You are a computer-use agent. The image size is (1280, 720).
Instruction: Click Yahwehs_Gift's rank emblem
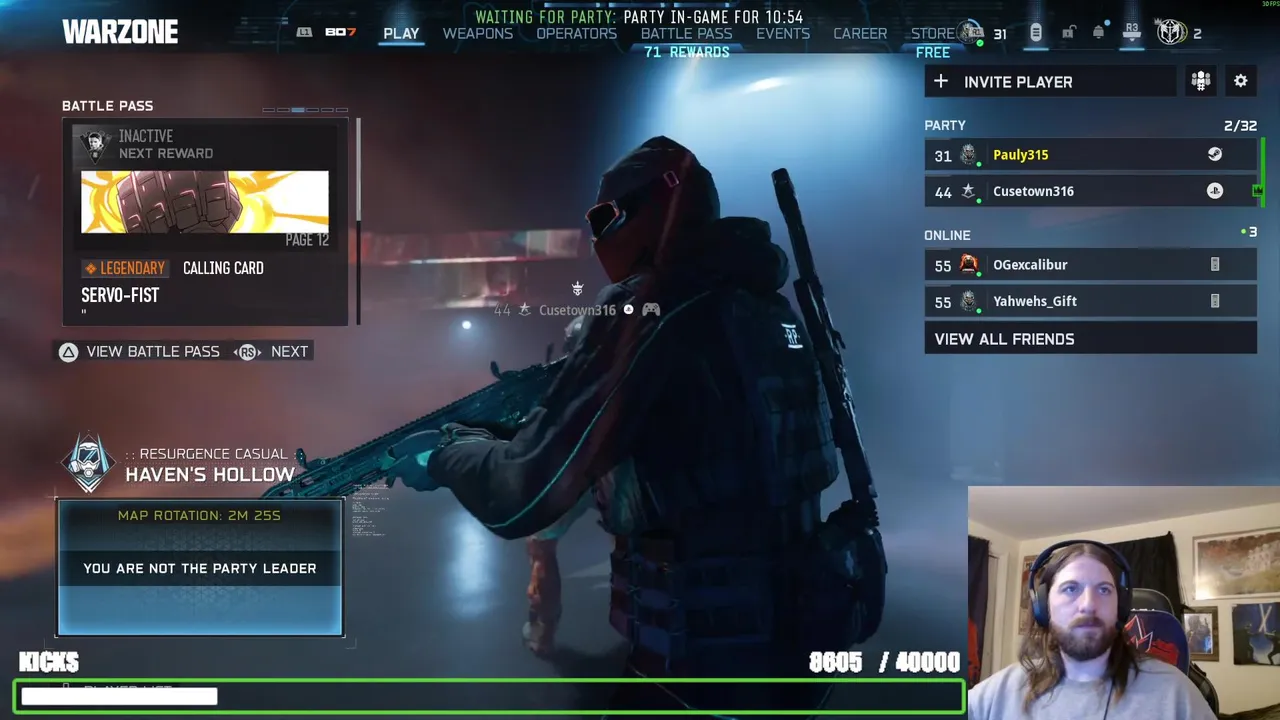(x=968, y=301)
